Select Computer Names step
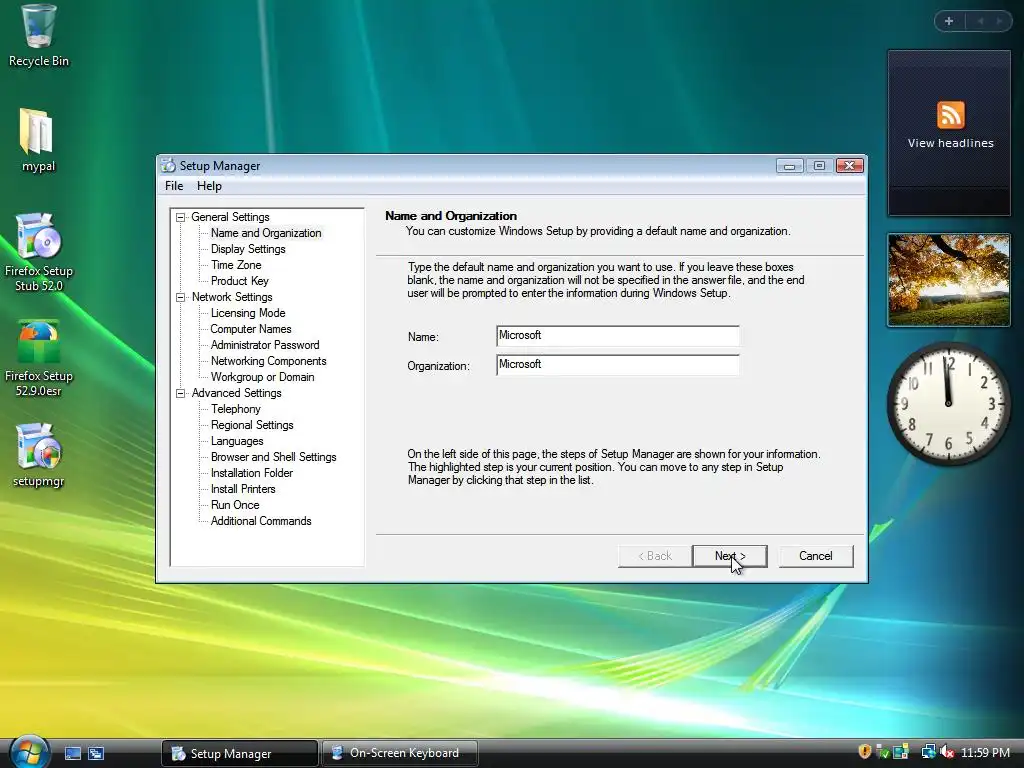This screenshot has height=768, width=1024. click(x=251, y=329)
